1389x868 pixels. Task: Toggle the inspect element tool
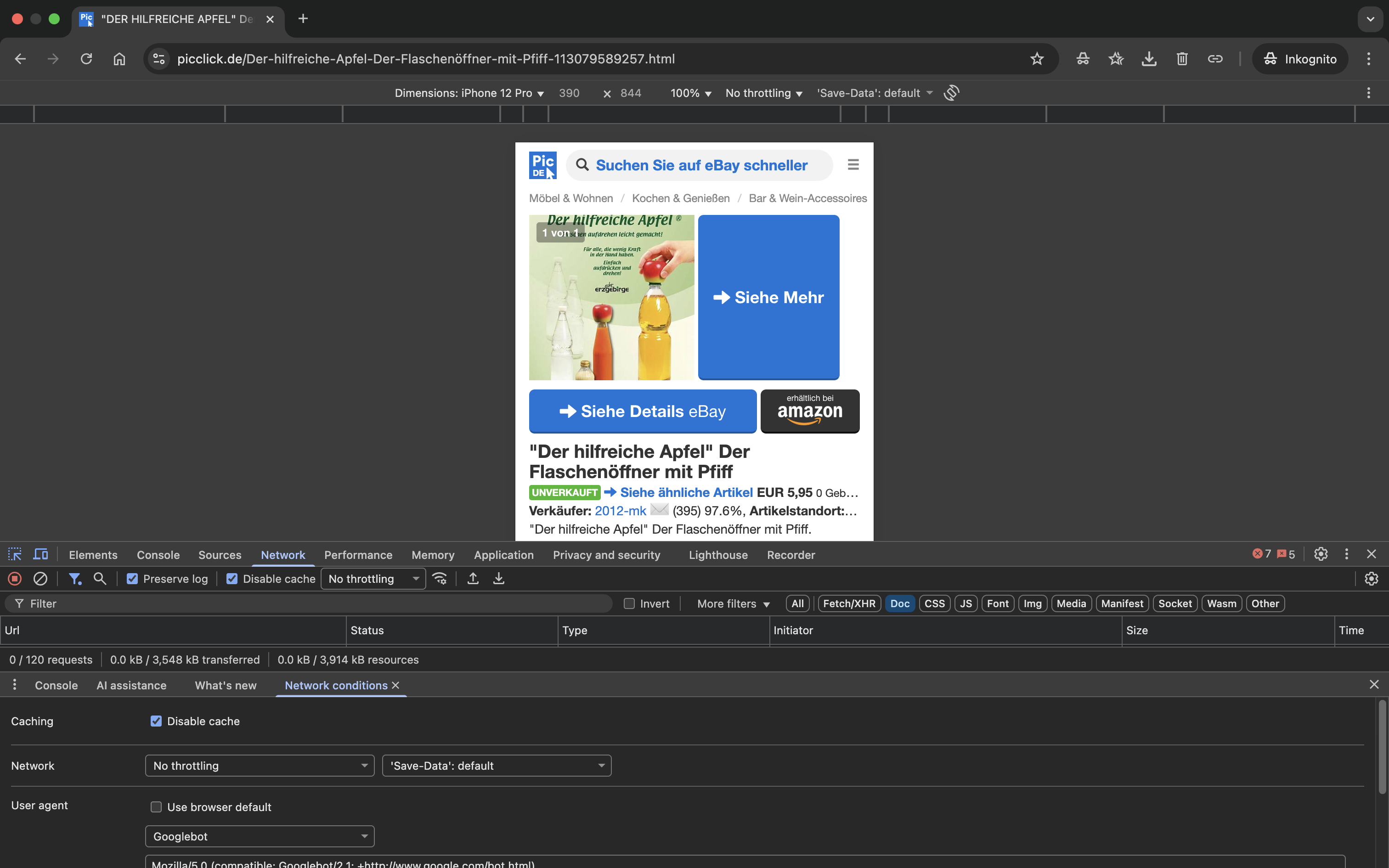(14, 554)
